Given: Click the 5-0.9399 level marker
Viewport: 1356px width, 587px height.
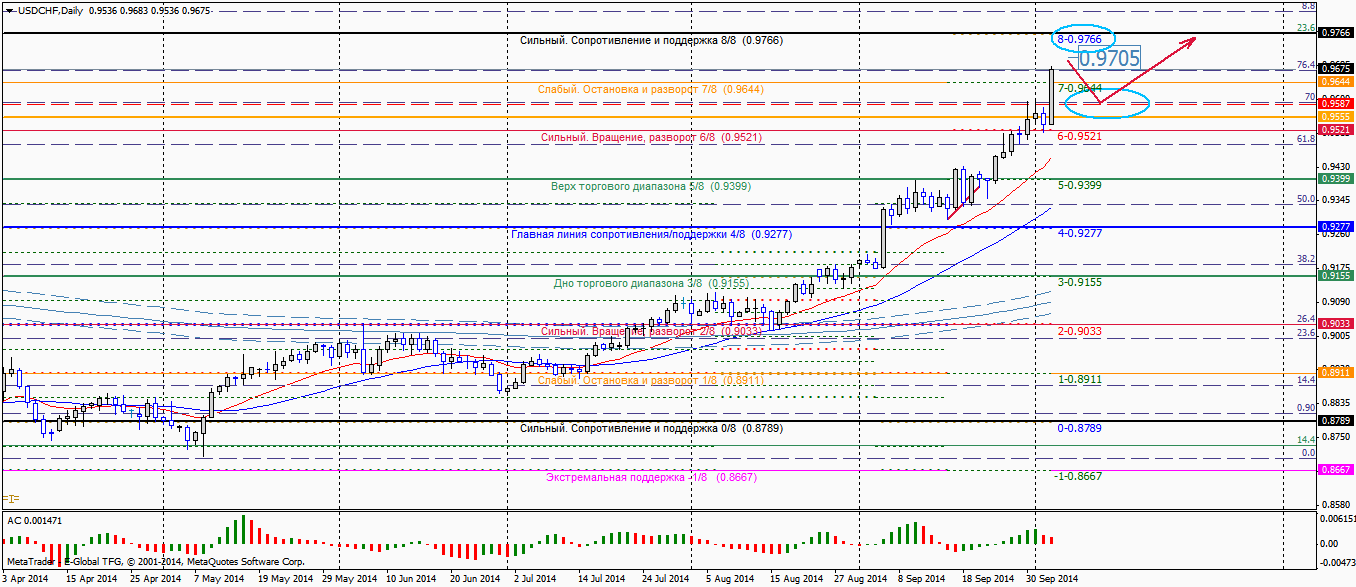Looking at the screenshot, I should click(1079, 185).
